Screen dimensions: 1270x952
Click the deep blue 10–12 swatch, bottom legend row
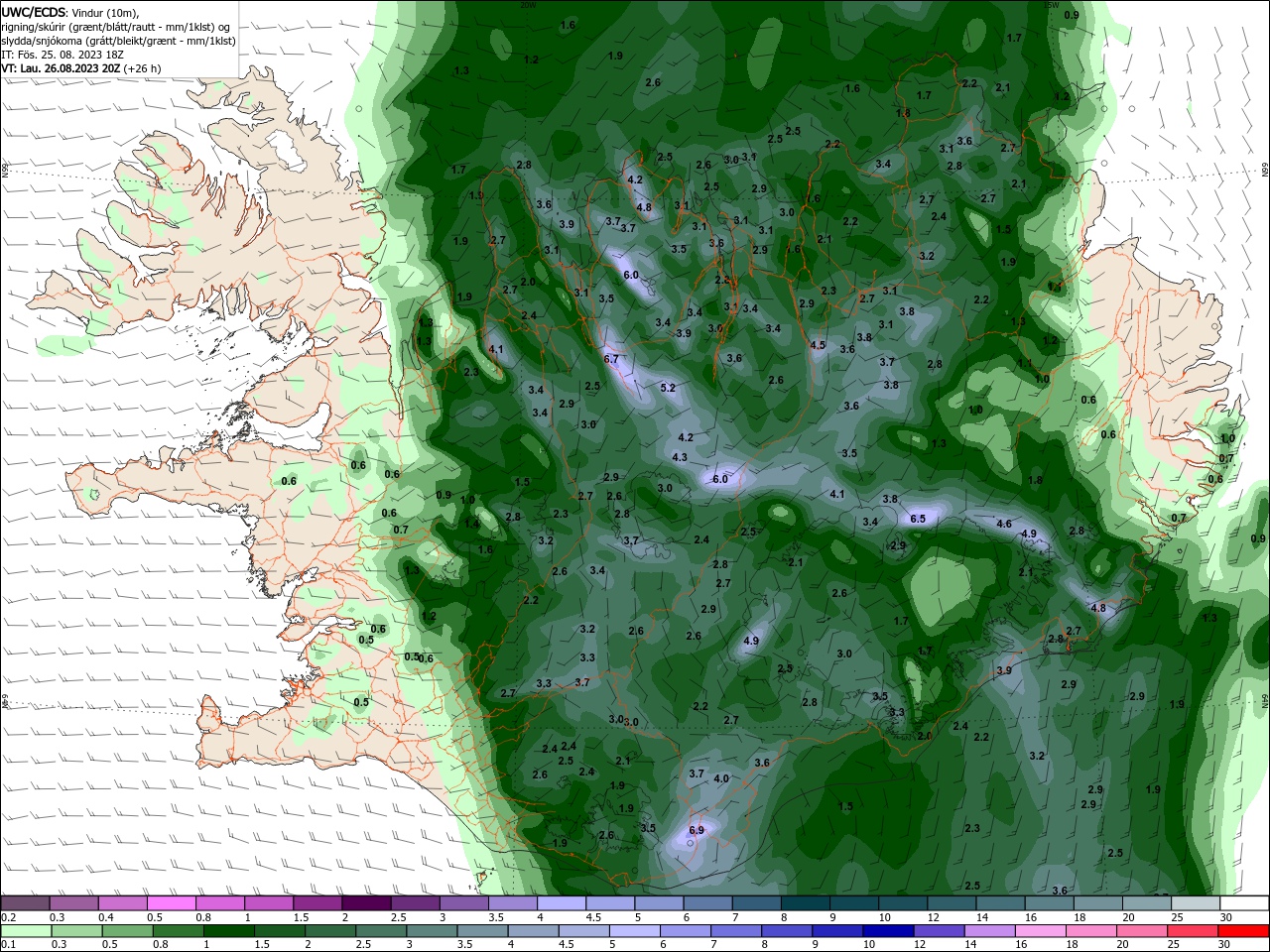[x=887, y=931]
